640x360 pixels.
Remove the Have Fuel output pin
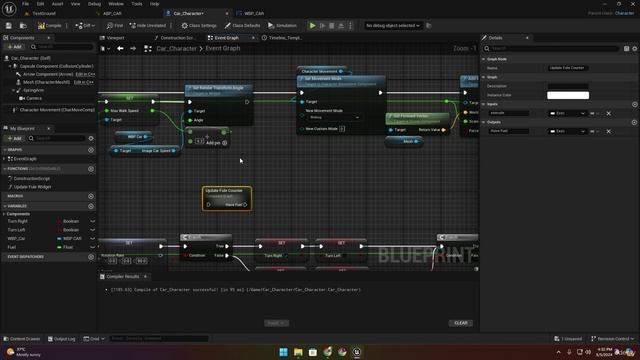tap(609, 131)
